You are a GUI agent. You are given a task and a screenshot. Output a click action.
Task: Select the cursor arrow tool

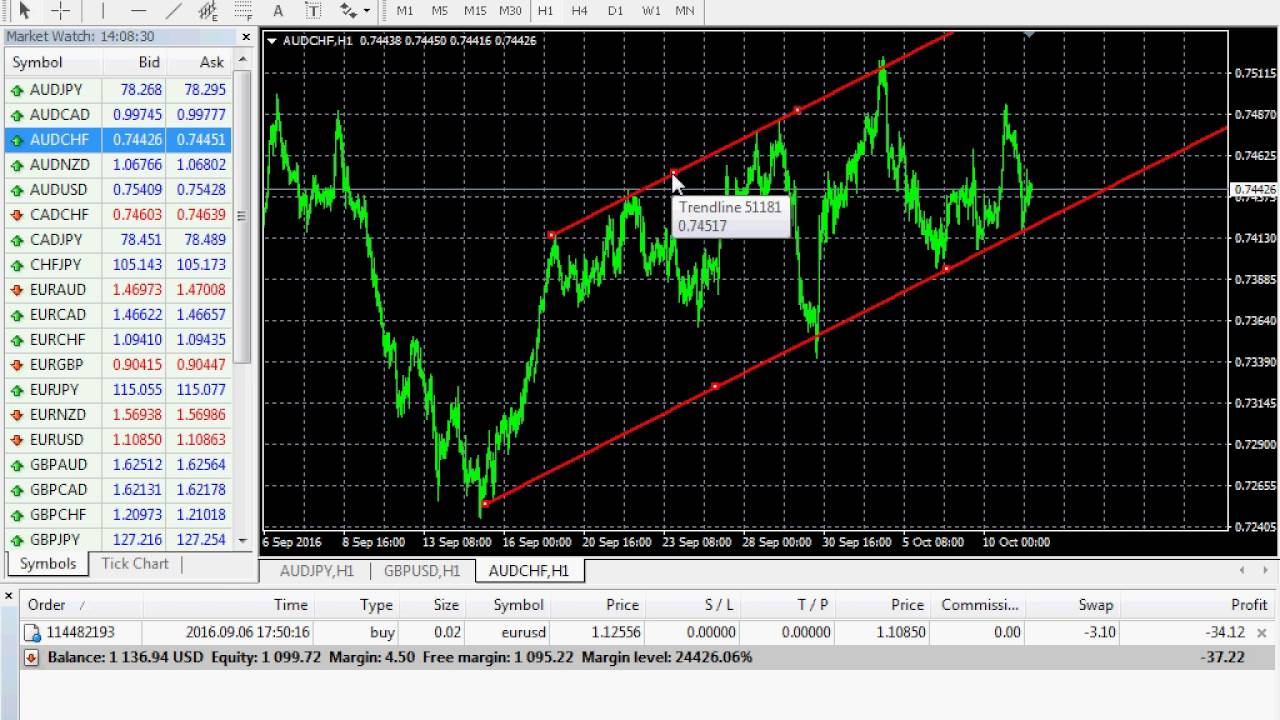point(25,10)
